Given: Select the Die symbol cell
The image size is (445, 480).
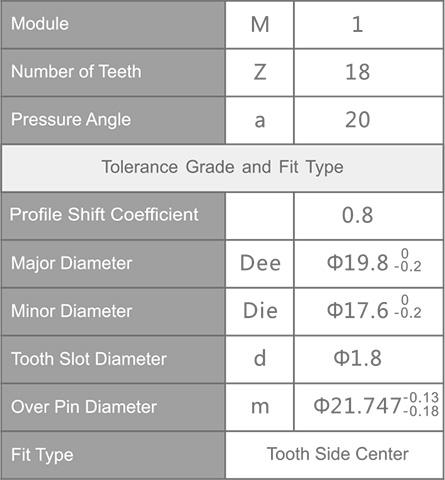Looking at the screenshot, I should [260, 311].
